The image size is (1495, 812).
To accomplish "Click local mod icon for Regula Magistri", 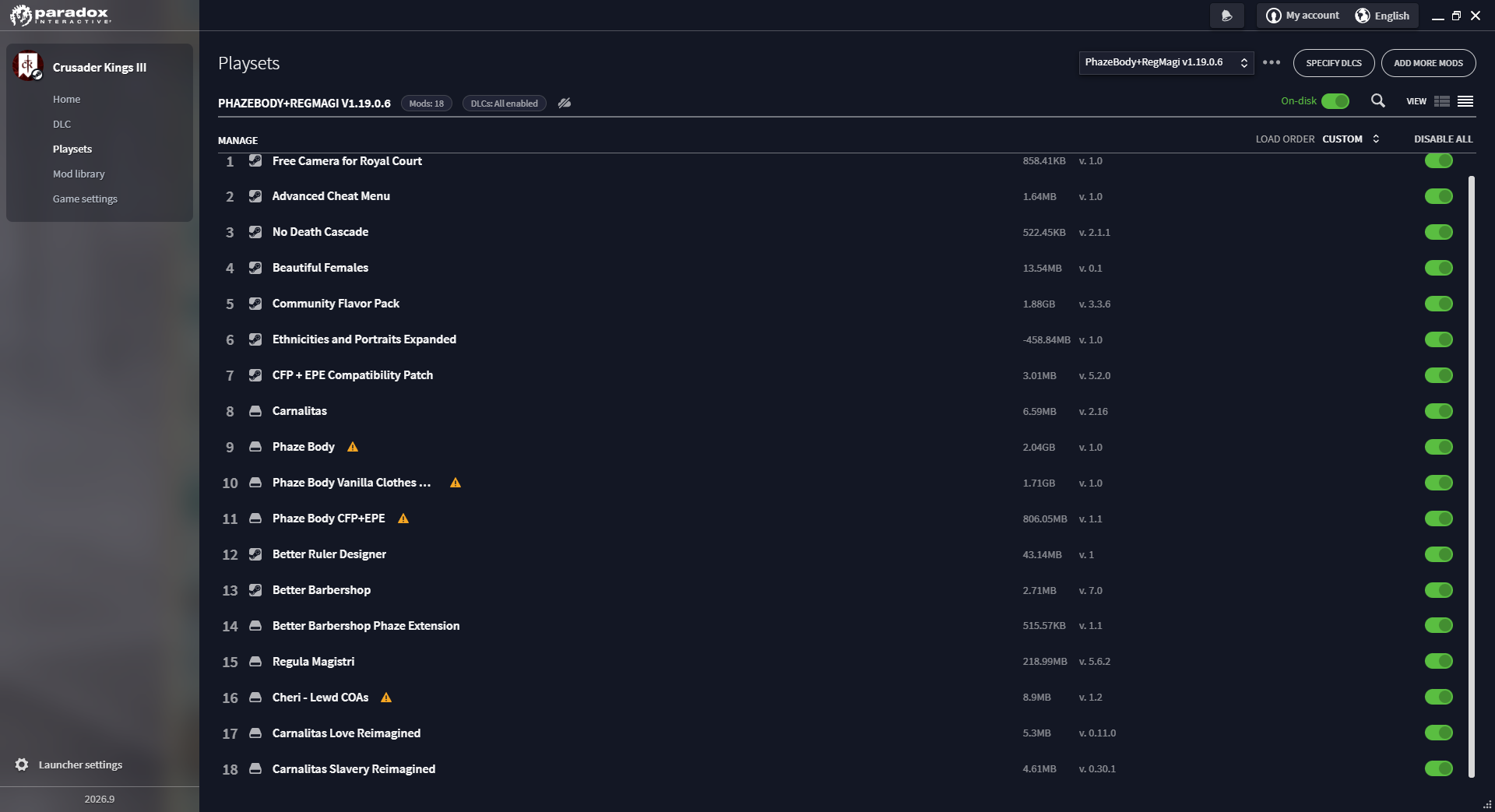I will pos(255,662).
